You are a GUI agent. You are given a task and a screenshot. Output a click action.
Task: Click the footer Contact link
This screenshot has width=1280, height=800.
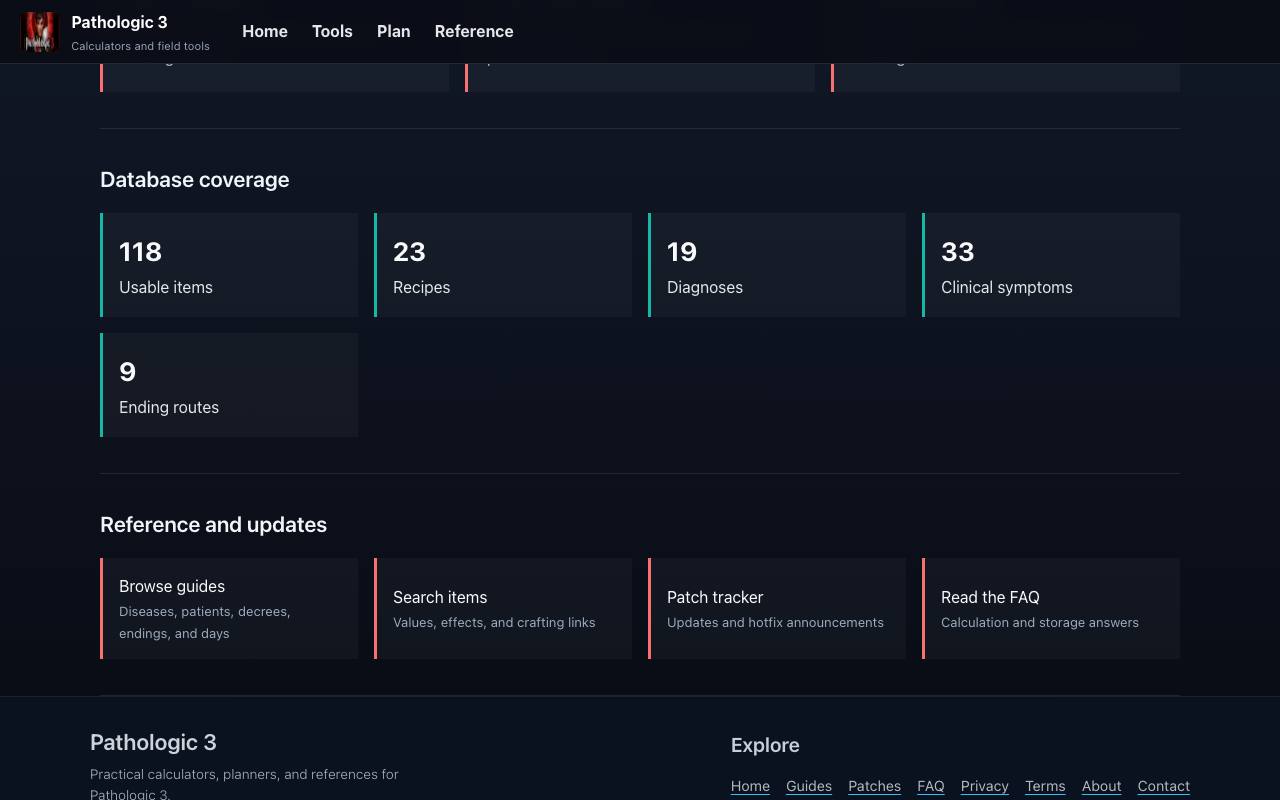[x=1164, y=786]
